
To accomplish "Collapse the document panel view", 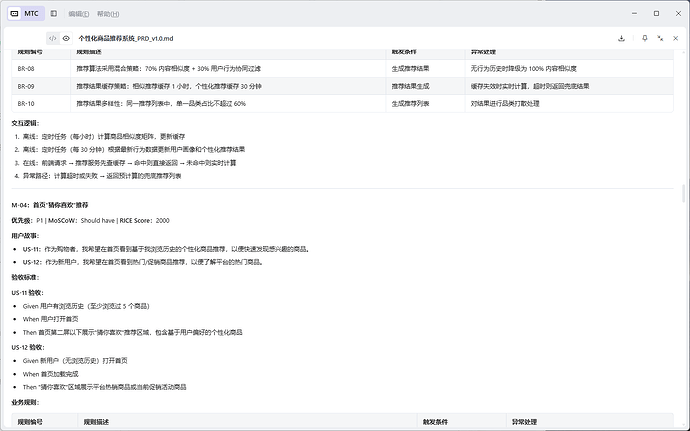I will (660, 38).
